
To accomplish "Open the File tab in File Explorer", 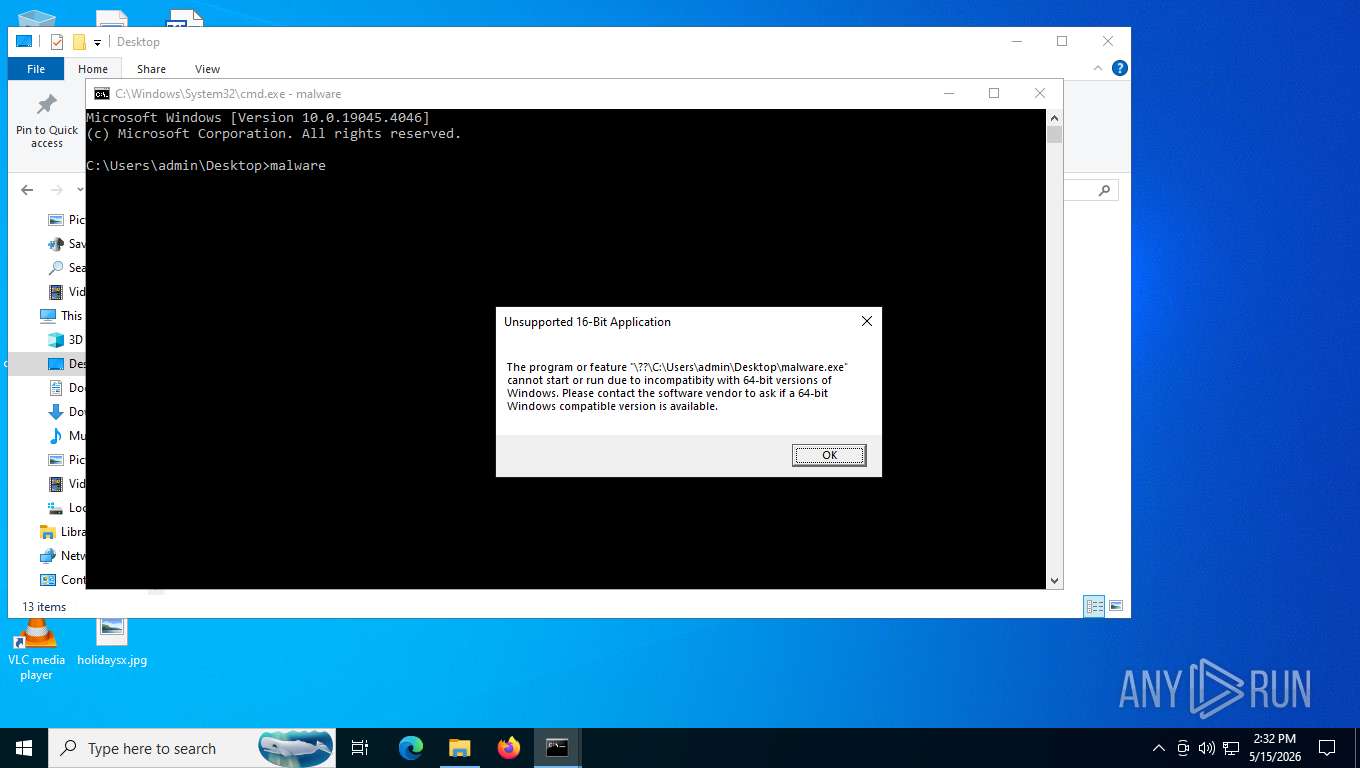I will point(36,69).
